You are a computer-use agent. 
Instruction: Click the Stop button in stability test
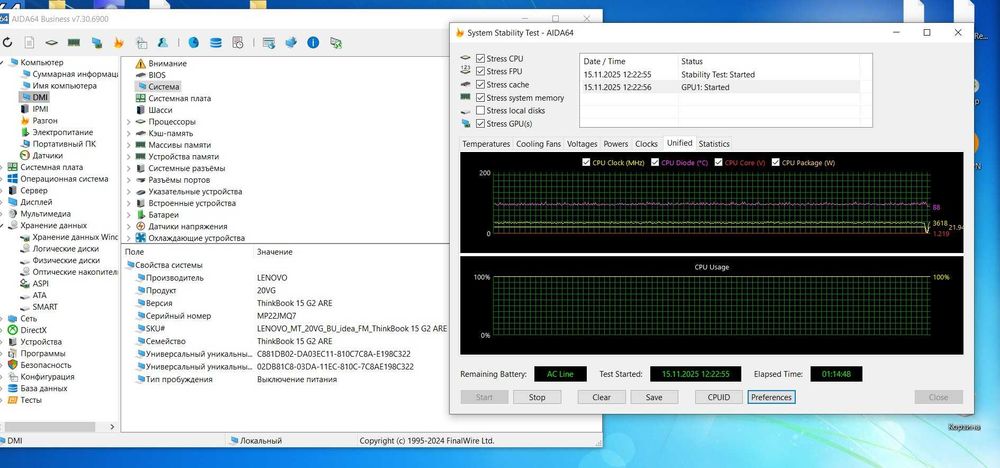[537, 397]
